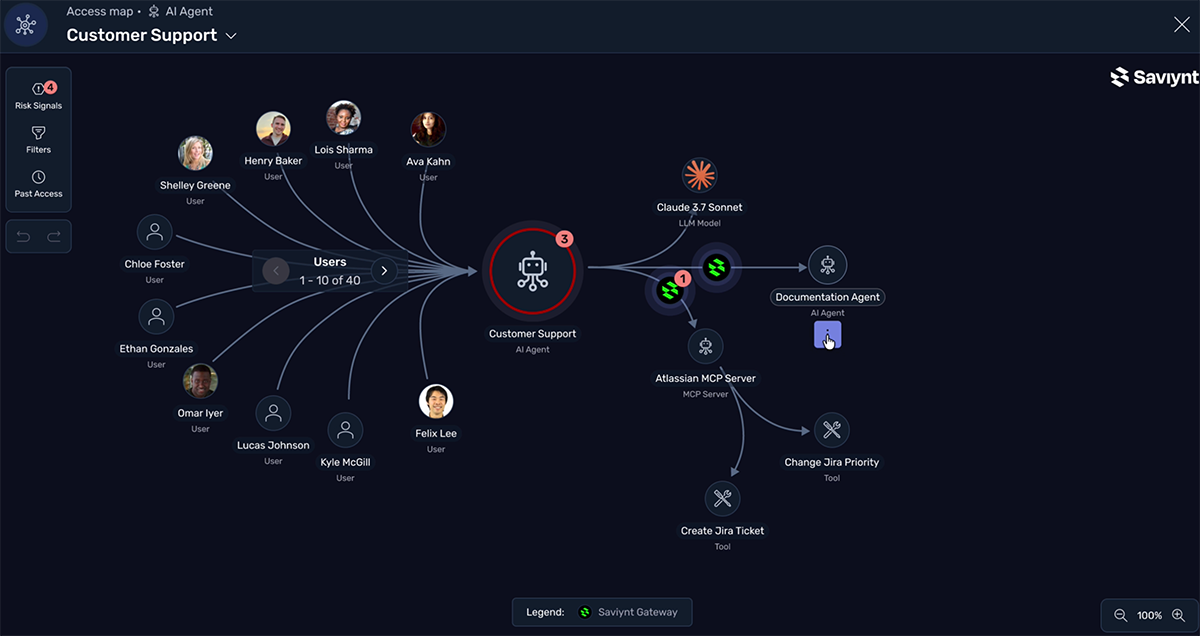
Task: Select Henry Baker's avatar
Action: [x=273, y=129]
